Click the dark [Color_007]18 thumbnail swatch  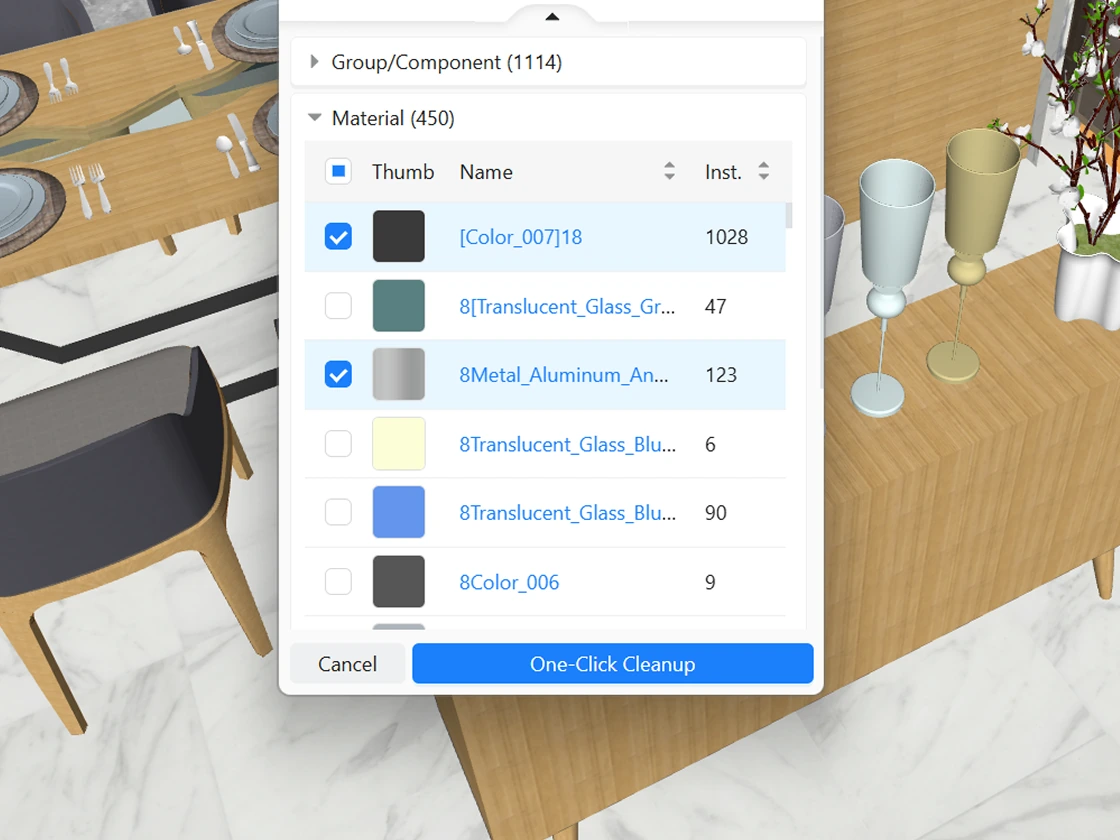coord(398,237)
